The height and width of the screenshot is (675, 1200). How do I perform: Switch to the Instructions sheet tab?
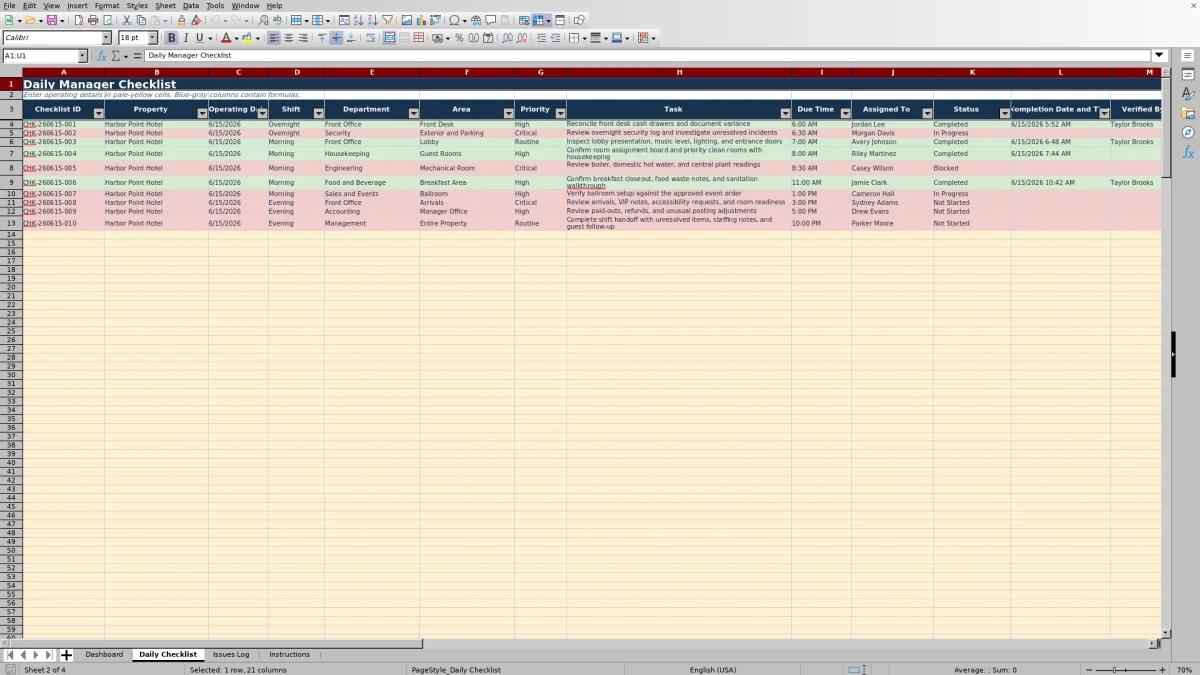point(289,655)
